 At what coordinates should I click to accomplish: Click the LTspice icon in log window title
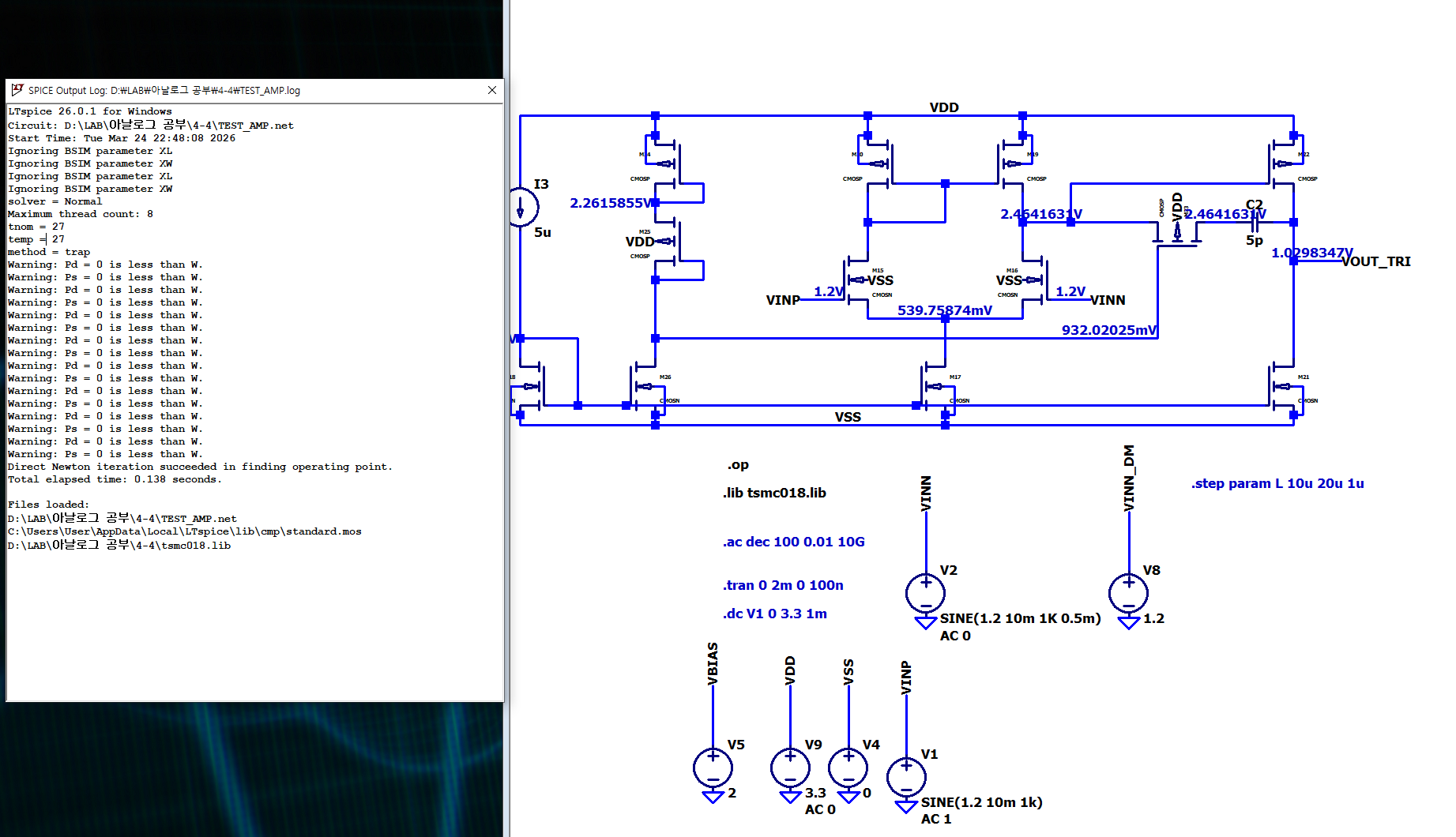tap(17, 90)
